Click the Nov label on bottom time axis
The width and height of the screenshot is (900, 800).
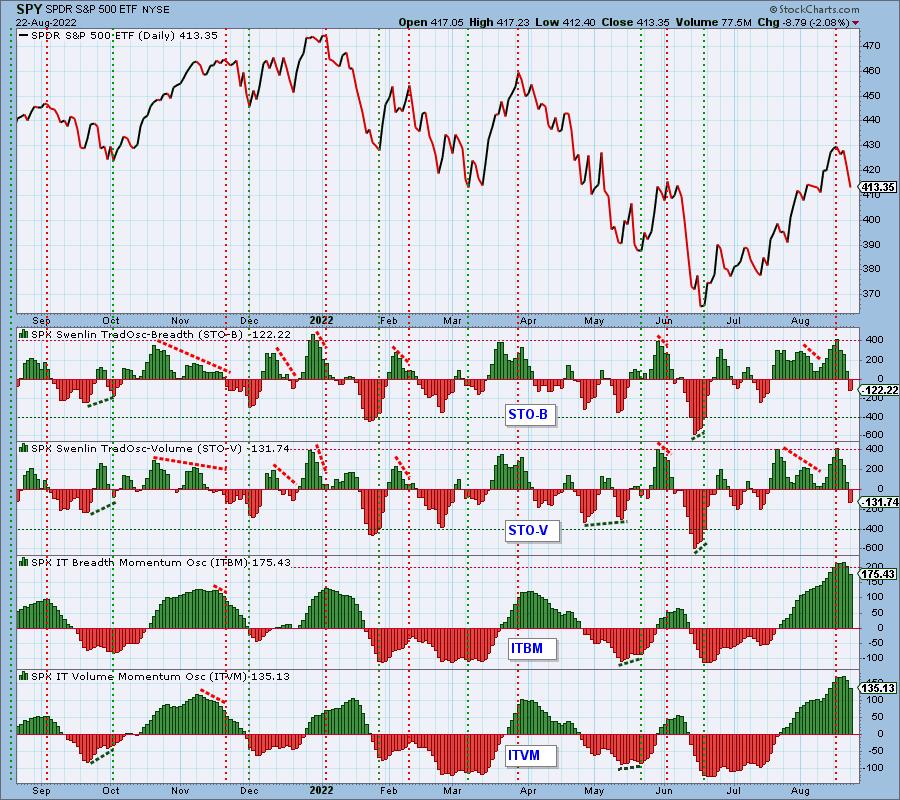pos(180,791)
